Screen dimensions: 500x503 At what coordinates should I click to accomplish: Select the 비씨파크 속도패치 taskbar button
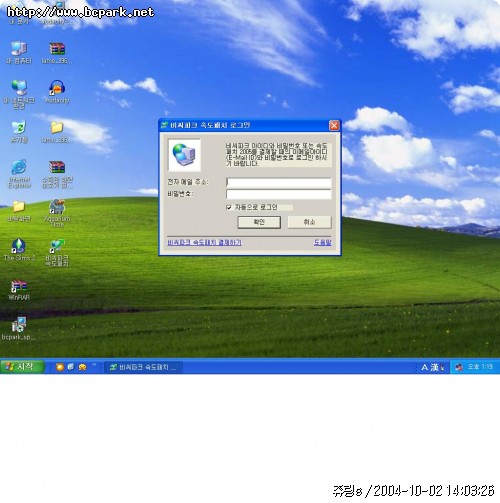click(x=144, y=367)
